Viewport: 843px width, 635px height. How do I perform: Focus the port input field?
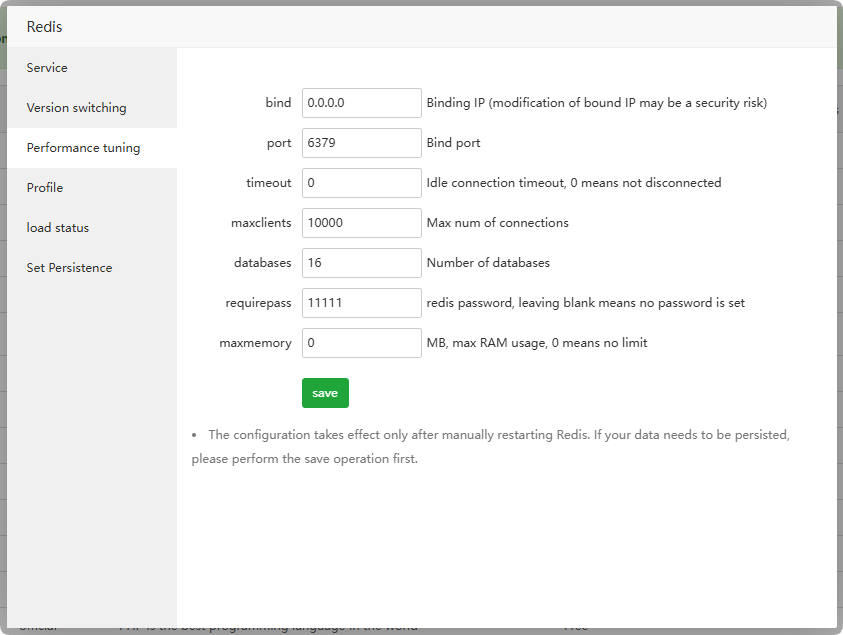pos(361,143)
